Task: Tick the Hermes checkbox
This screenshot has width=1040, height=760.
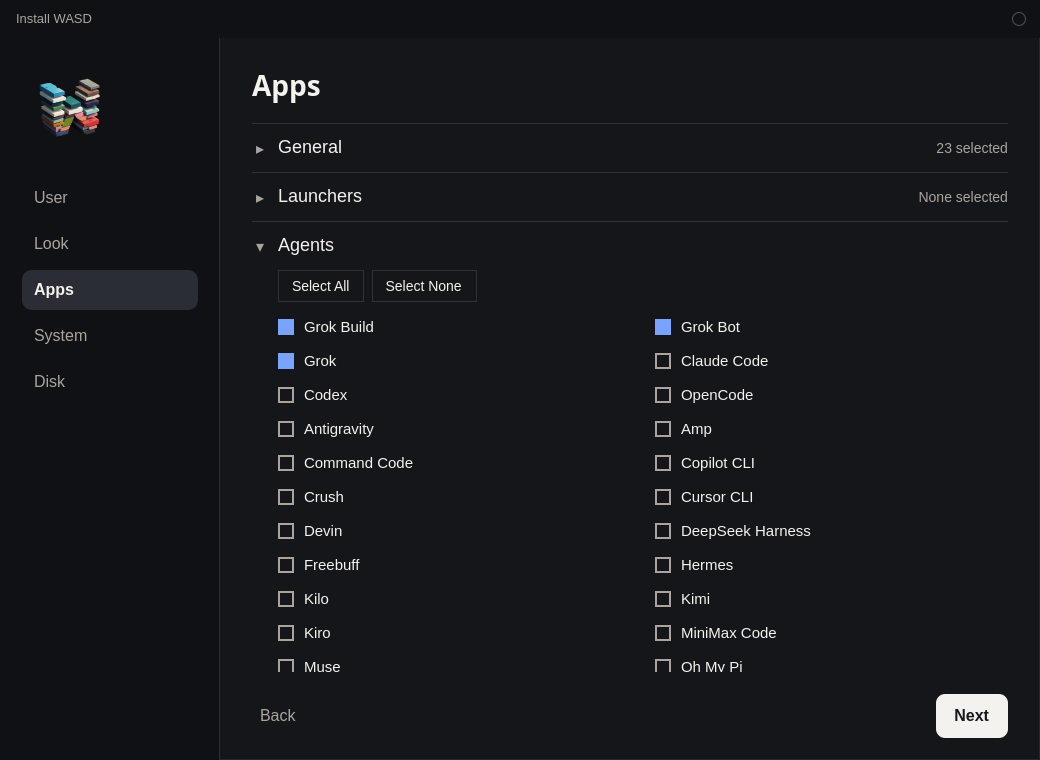Action: pyautogui.click(x=663, y=565)
